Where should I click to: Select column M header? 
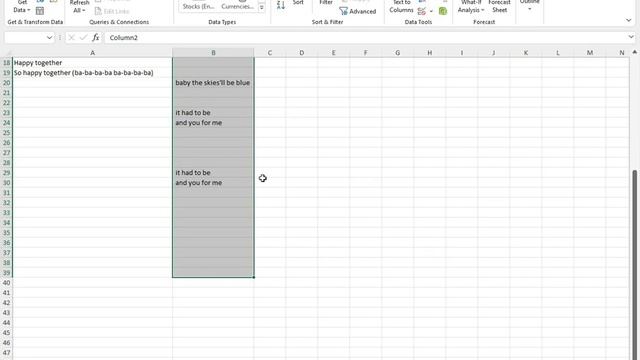coord(590,53)
